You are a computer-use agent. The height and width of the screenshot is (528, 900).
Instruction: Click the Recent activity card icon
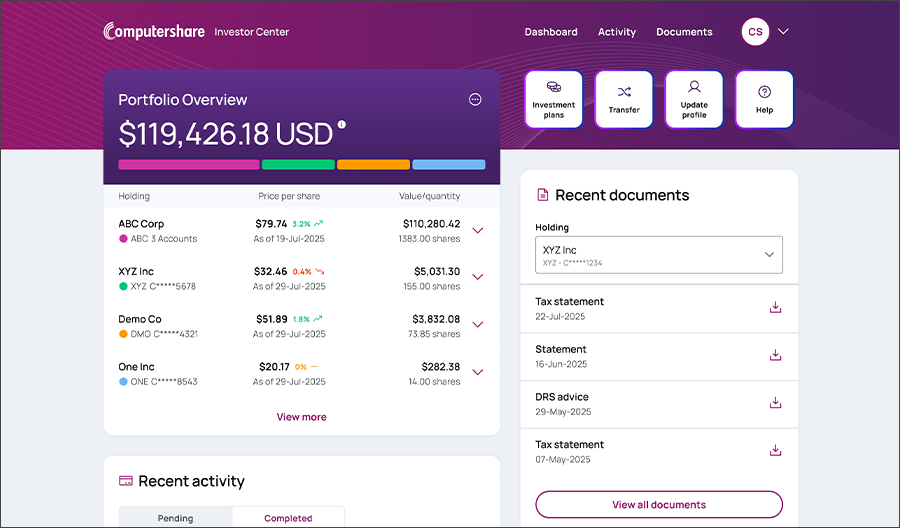[126, 481]
